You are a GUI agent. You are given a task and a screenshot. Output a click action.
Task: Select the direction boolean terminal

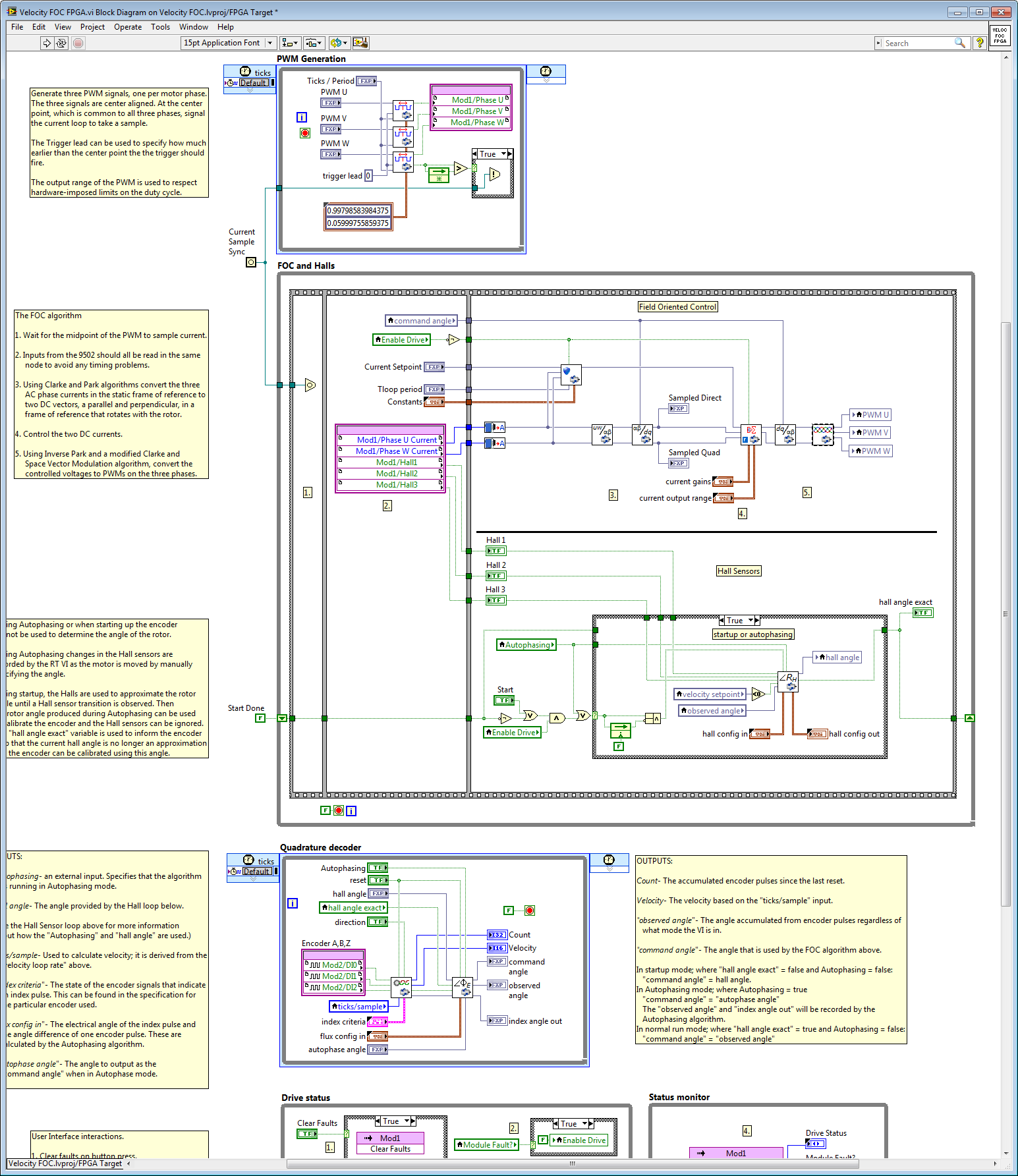click(378, 922)
